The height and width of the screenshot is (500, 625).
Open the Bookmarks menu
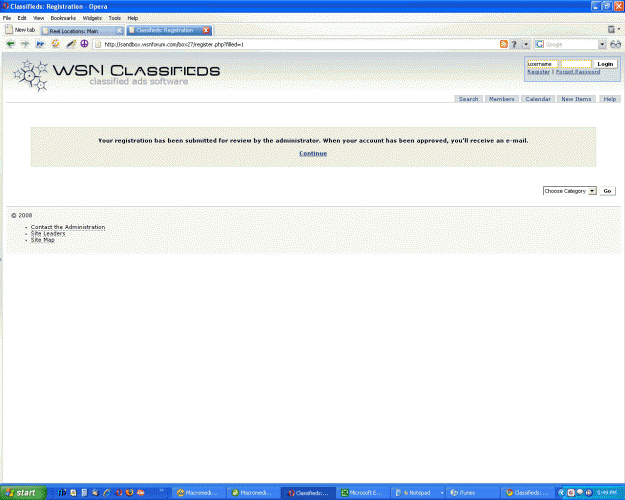coord(62,18)
